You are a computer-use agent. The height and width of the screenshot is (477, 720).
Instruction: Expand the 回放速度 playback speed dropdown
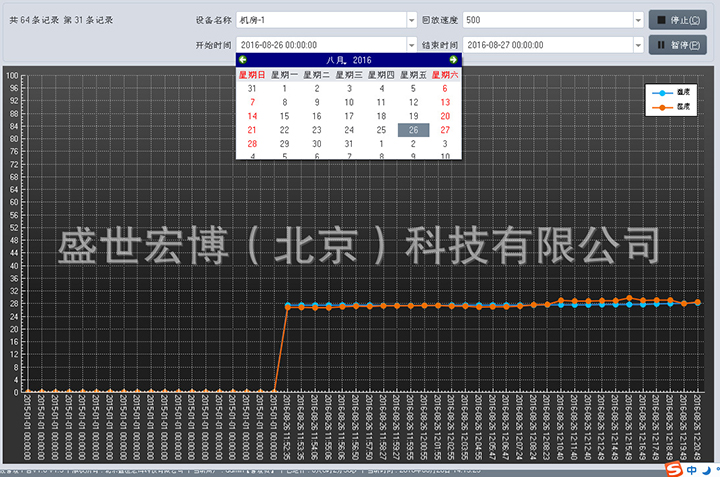(636, 20)
